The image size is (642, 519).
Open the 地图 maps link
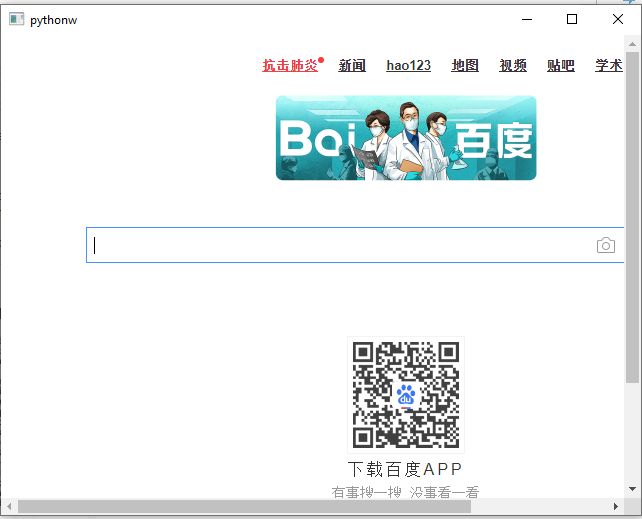(465, 65)
